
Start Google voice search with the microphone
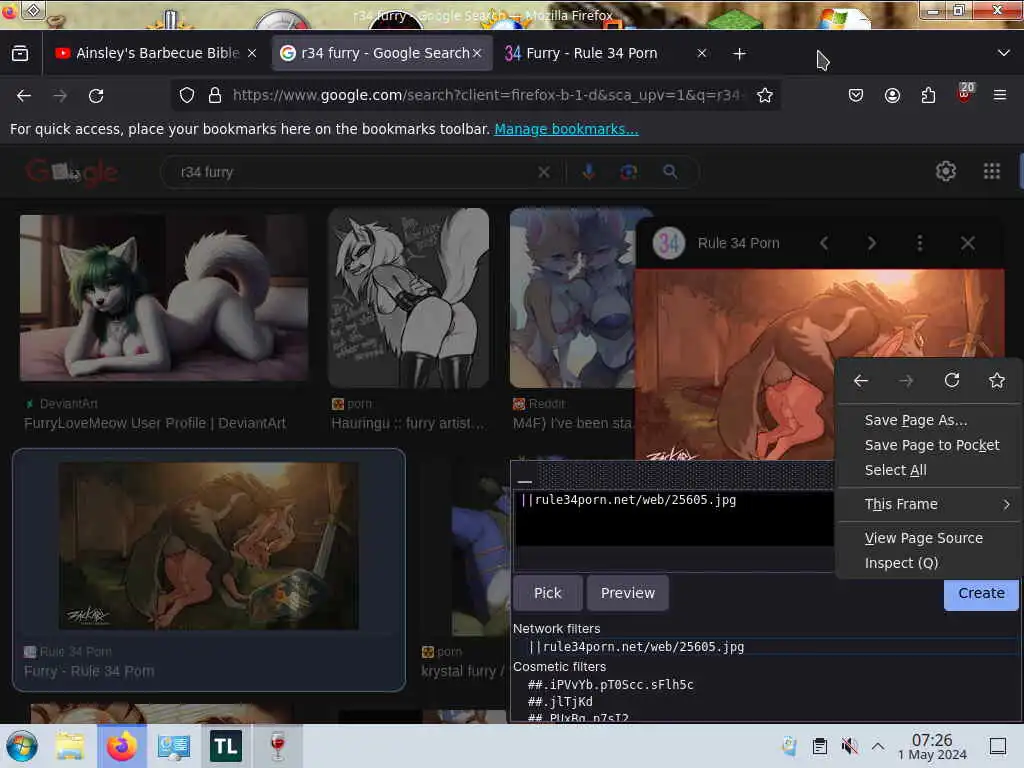tap(588, 172)
